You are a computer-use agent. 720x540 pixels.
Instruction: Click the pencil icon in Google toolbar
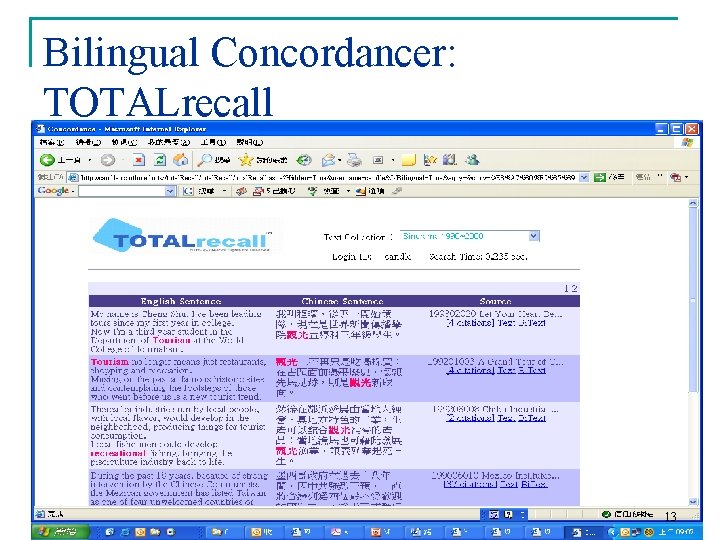tap(397, 191)
